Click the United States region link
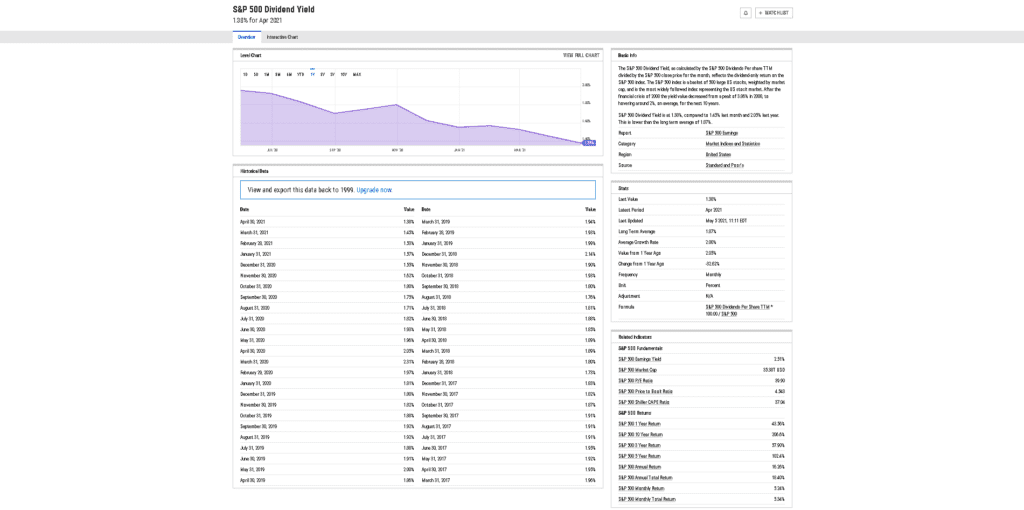The width and height of the screenshot is (1024, 510). pos(718,154)
